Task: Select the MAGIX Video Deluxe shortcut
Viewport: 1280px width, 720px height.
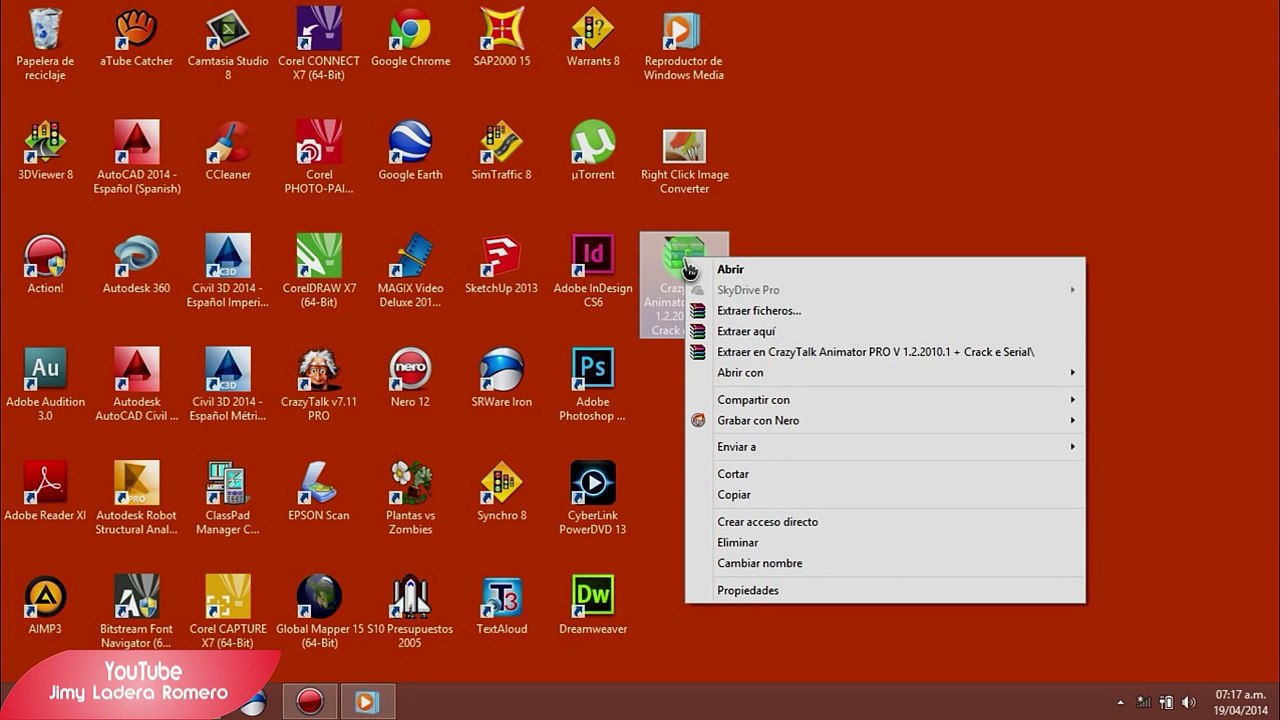Action: [x=410, y=271]
